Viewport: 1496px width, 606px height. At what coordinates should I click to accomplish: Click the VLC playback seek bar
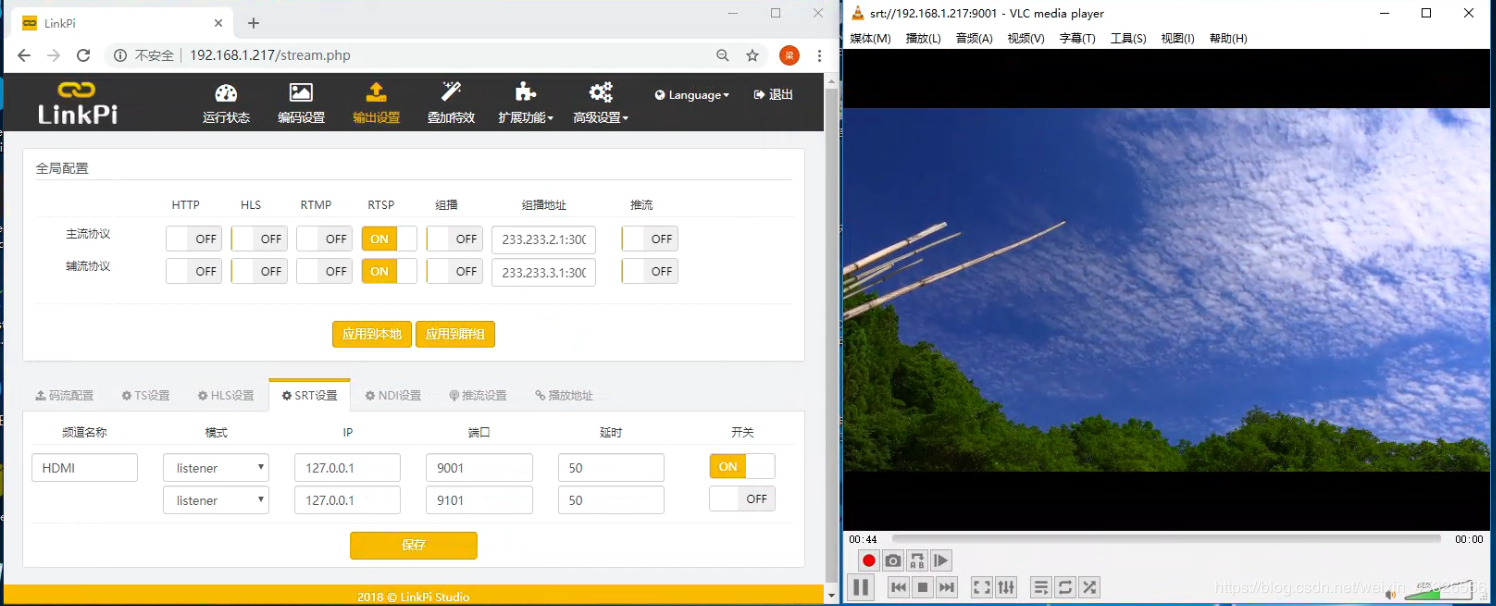(1165, 539)
